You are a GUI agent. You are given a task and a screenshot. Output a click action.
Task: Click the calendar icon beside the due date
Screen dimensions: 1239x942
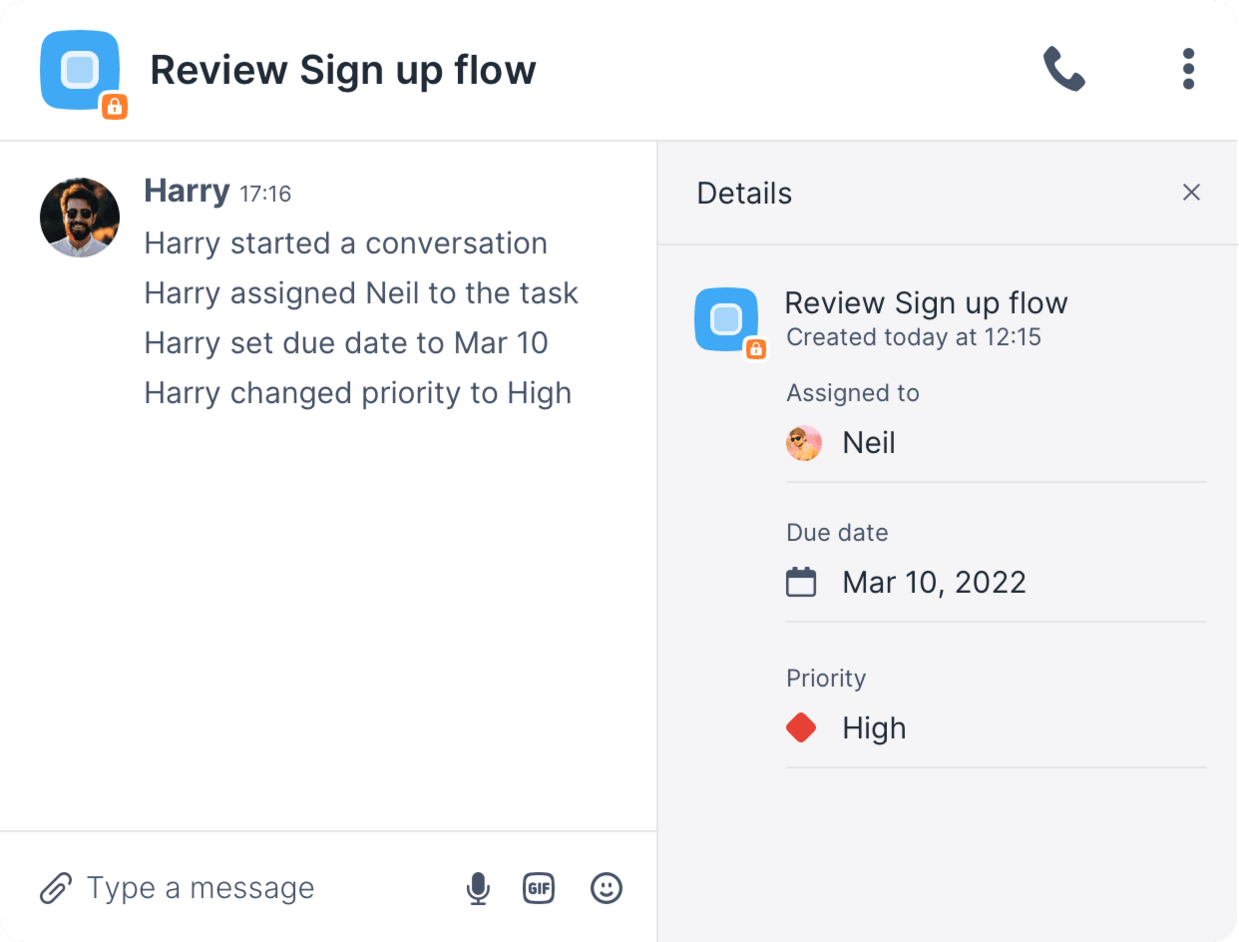803,582
